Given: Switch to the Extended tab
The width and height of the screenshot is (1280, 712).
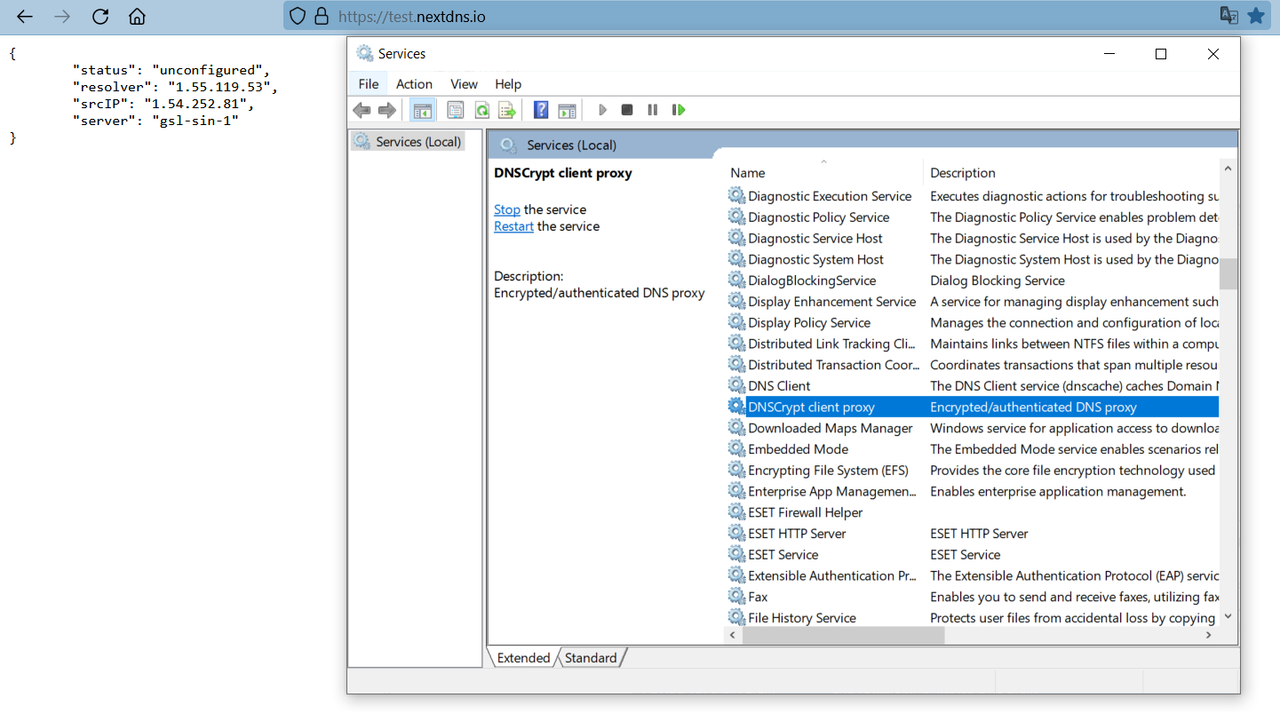Looking at the screenshot, I should click(523, 658).
